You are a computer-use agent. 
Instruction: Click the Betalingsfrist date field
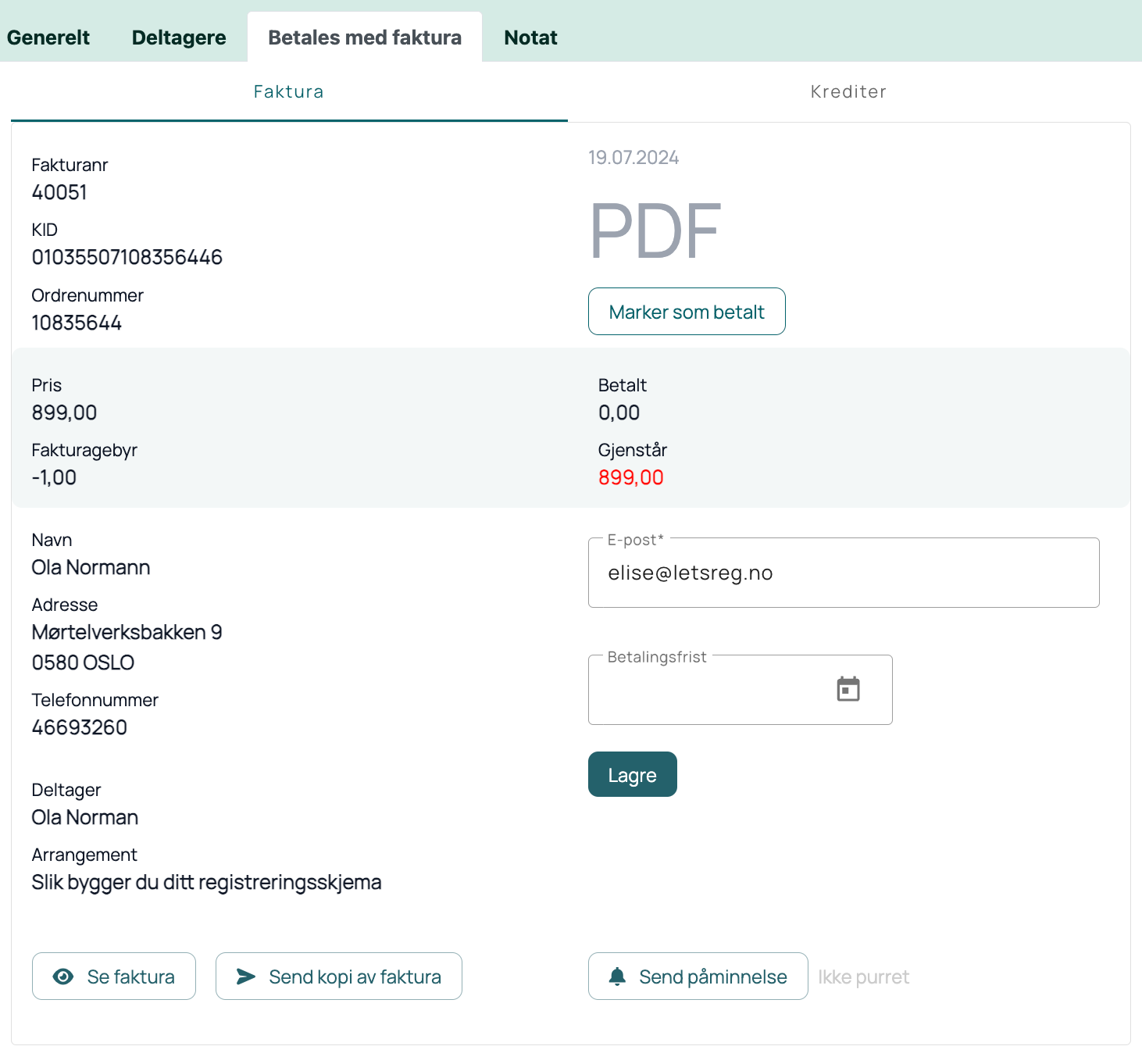pyautogui.click(x=740, y=690)
